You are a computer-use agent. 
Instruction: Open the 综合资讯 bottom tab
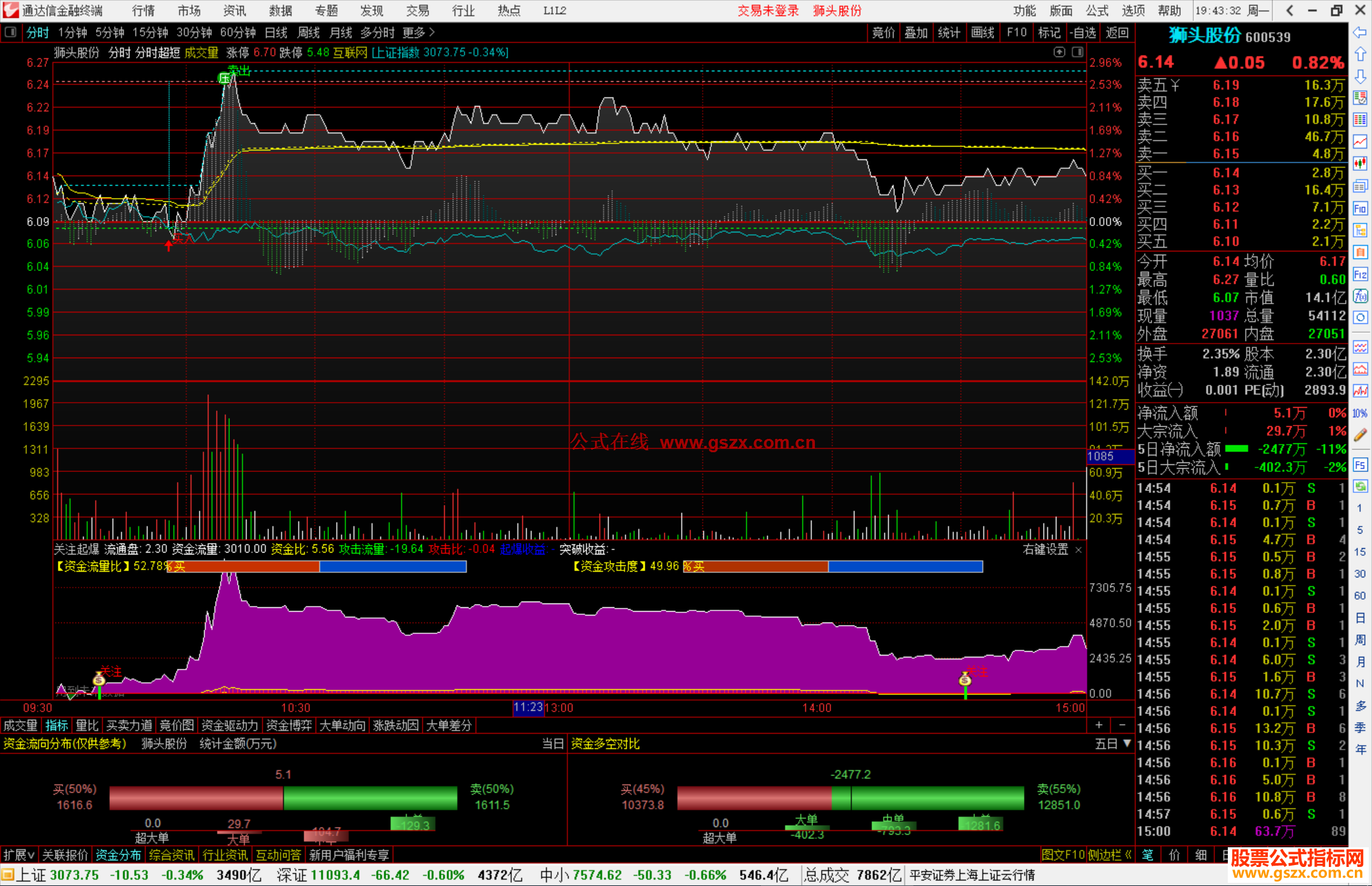click(171, 855)
